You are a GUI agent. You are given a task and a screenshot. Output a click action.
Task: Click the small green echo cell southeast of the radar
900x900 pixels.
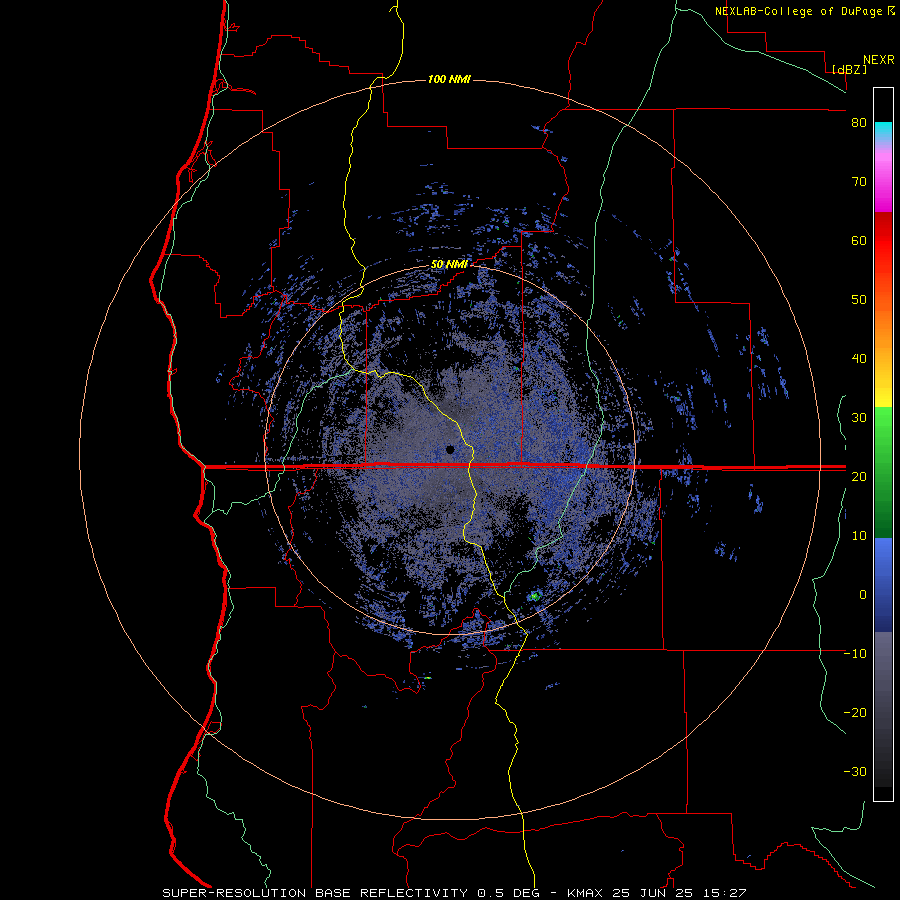click(x=535, y=596)
